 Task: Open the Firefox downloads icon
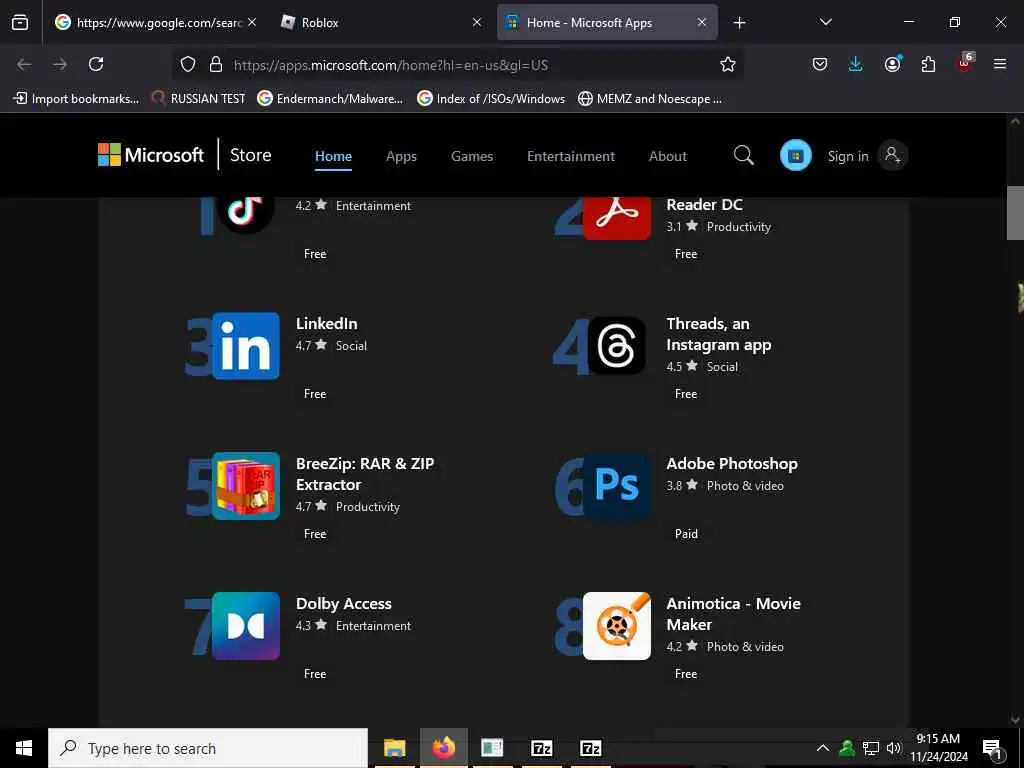point(856,64)
